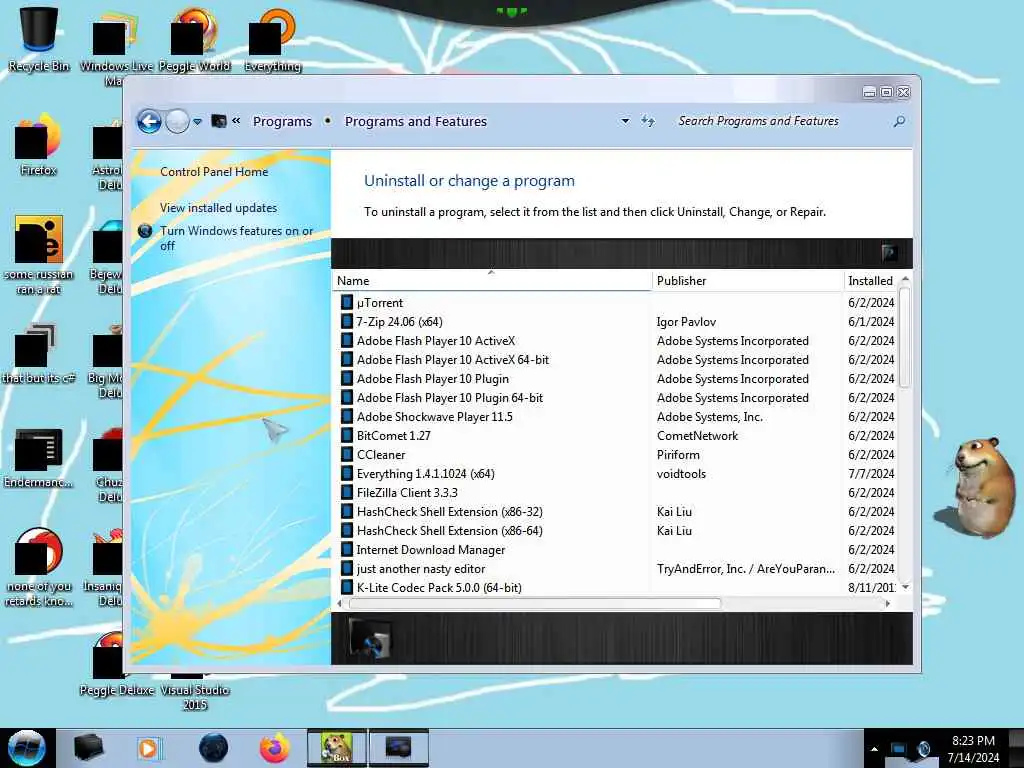Viewport: 1024px width, 768px height.
Task: Select FileZilla Client 3.3.3 icon
Action: click(347, 492)
